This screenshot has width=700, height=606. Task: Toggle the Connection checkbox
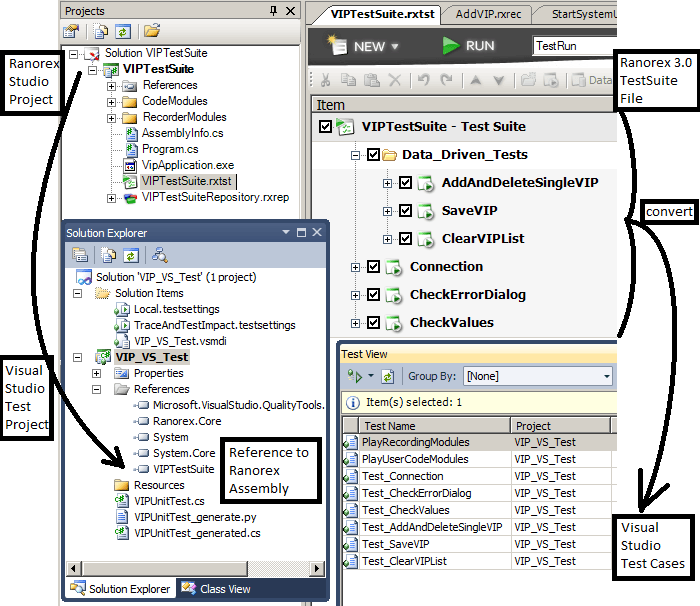pos(373,267)
